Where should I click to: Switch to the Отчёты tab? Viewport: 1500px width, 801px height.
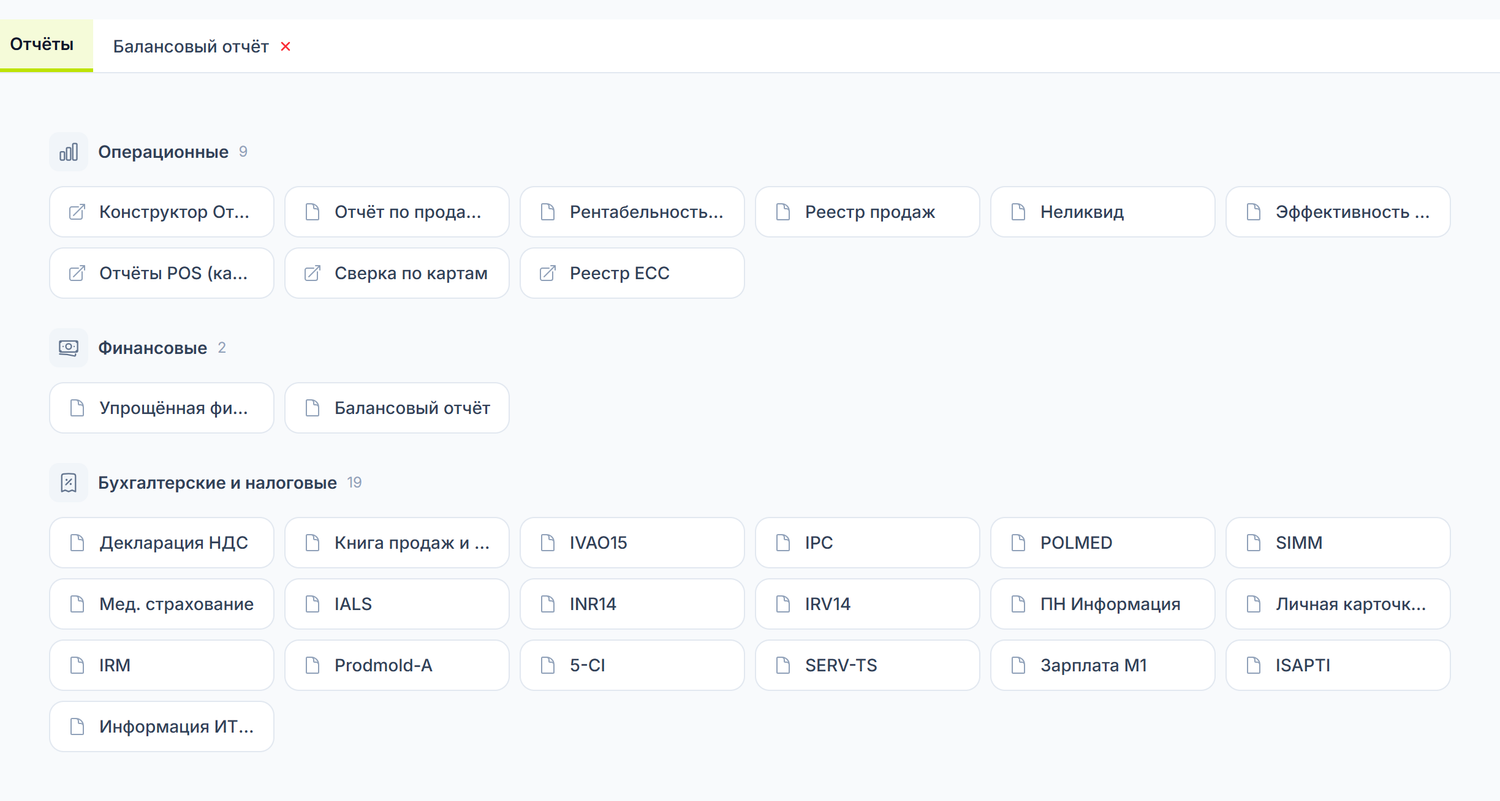(x=46, y=45)
